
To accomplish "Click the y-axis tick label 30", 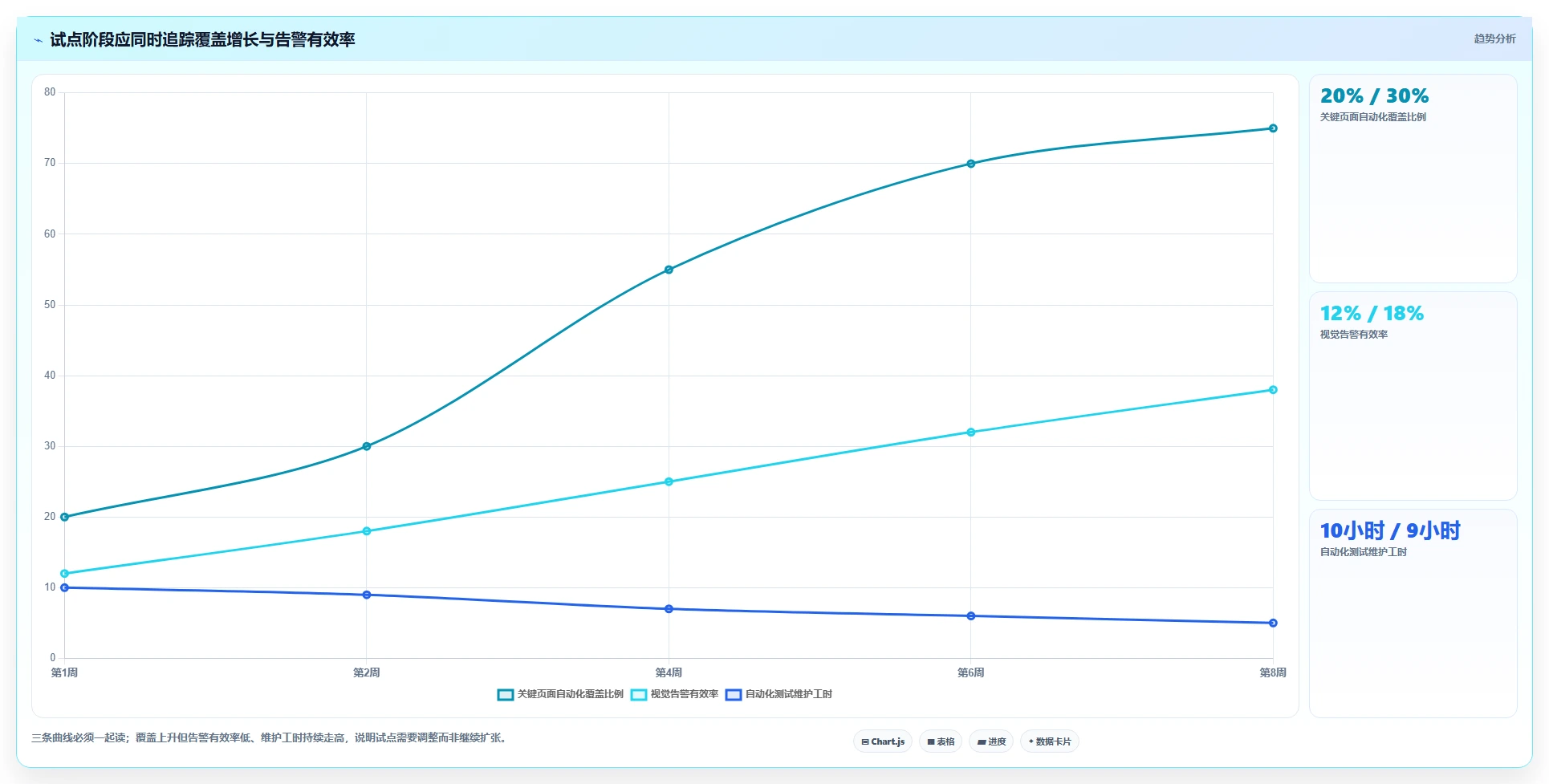I will pyautogui.click(x=50, y=446).
